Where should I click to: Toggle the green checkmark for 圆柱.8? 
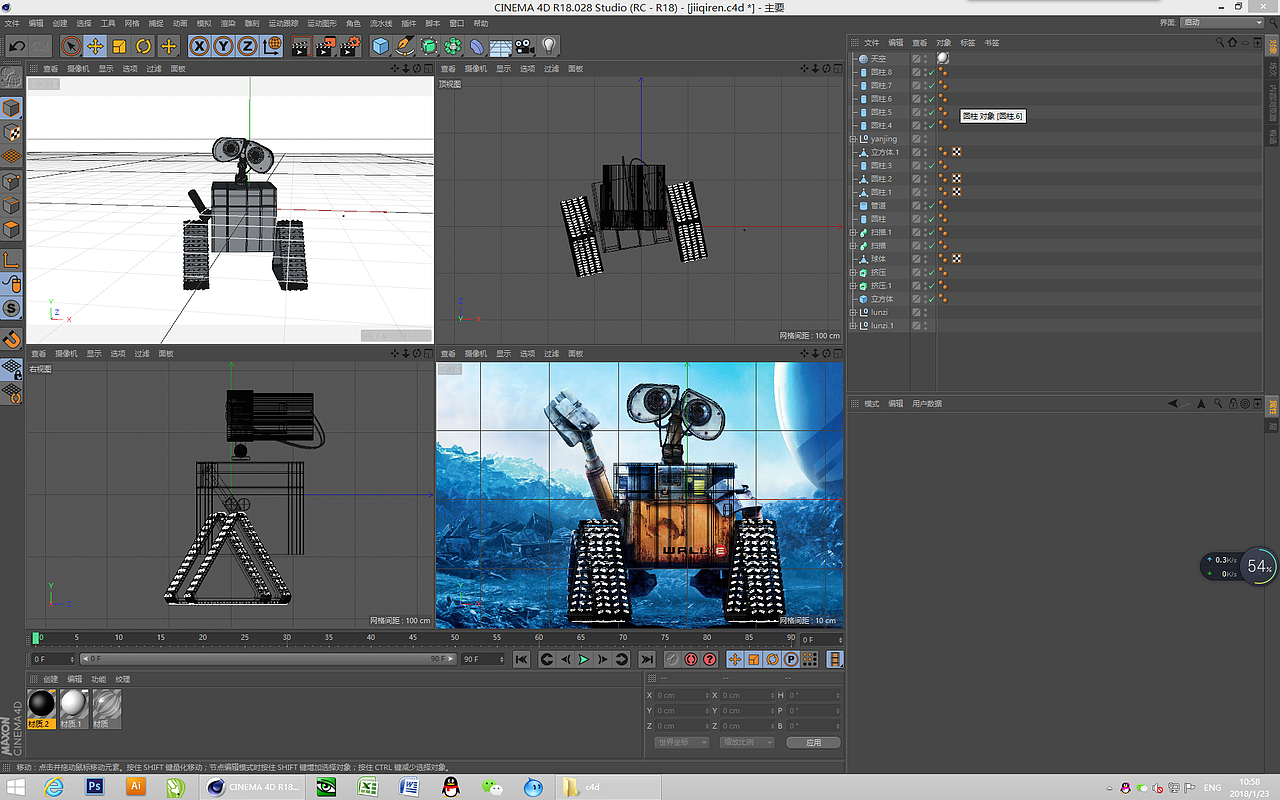[930, 73]
